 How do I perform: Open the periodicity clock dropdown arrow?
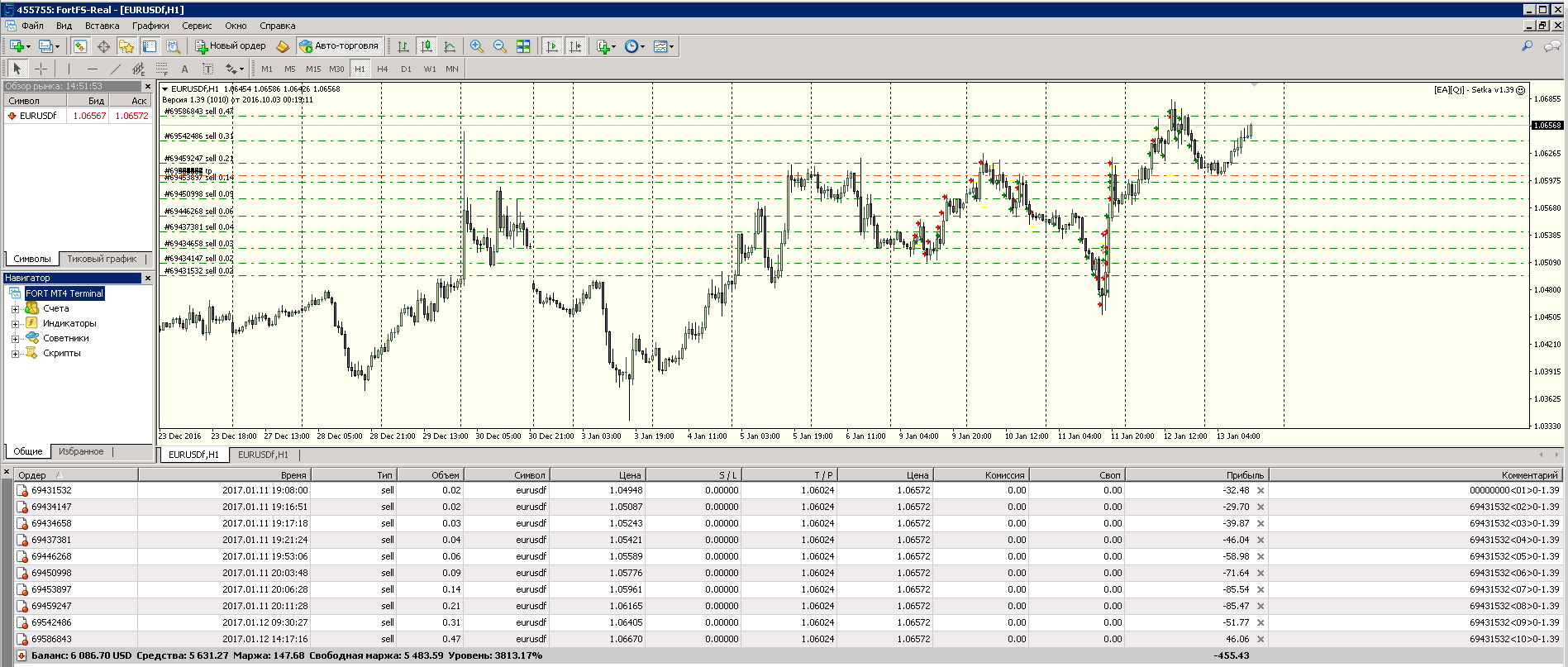[x=642, y=47]
